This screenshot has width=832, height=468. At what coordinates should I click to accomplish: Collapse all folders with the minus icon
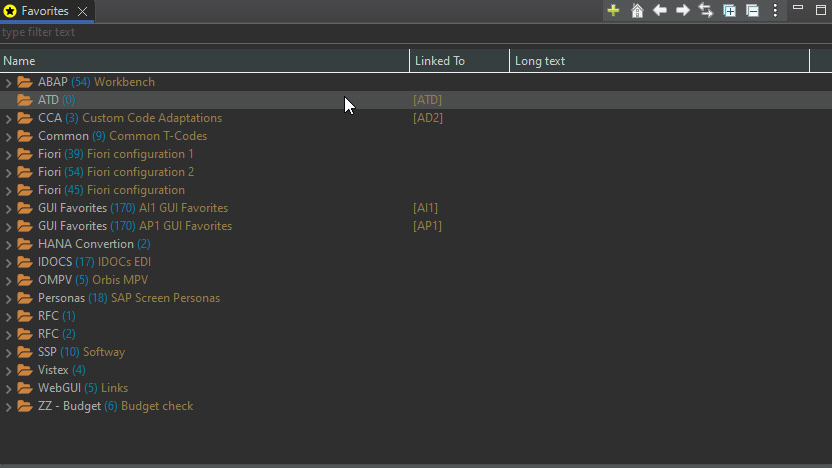tap(752, 11)
